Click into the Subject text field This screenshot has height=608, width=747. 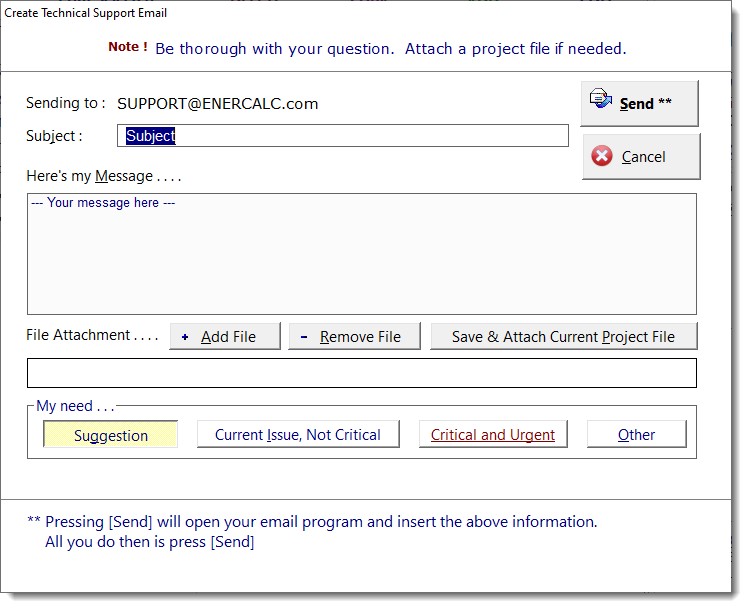(x=343, y=136)
